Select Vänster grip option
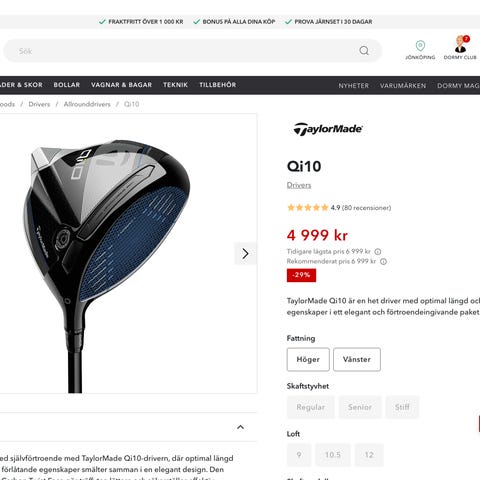The image size is (480, 480). tap(357, 359)
